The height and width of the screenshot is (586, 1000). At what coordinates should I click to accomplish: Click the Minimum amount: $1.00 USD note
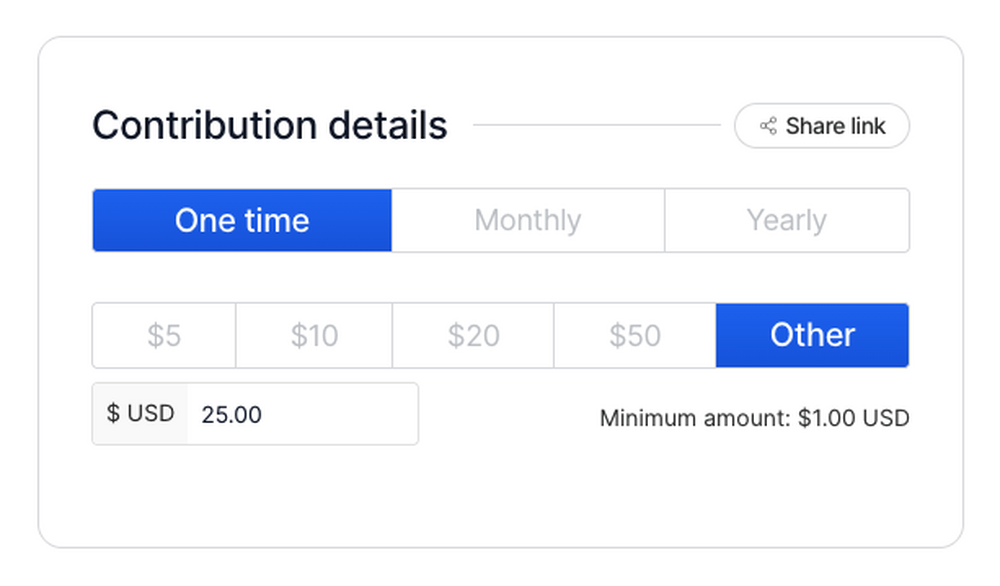[x=754, y=418]
